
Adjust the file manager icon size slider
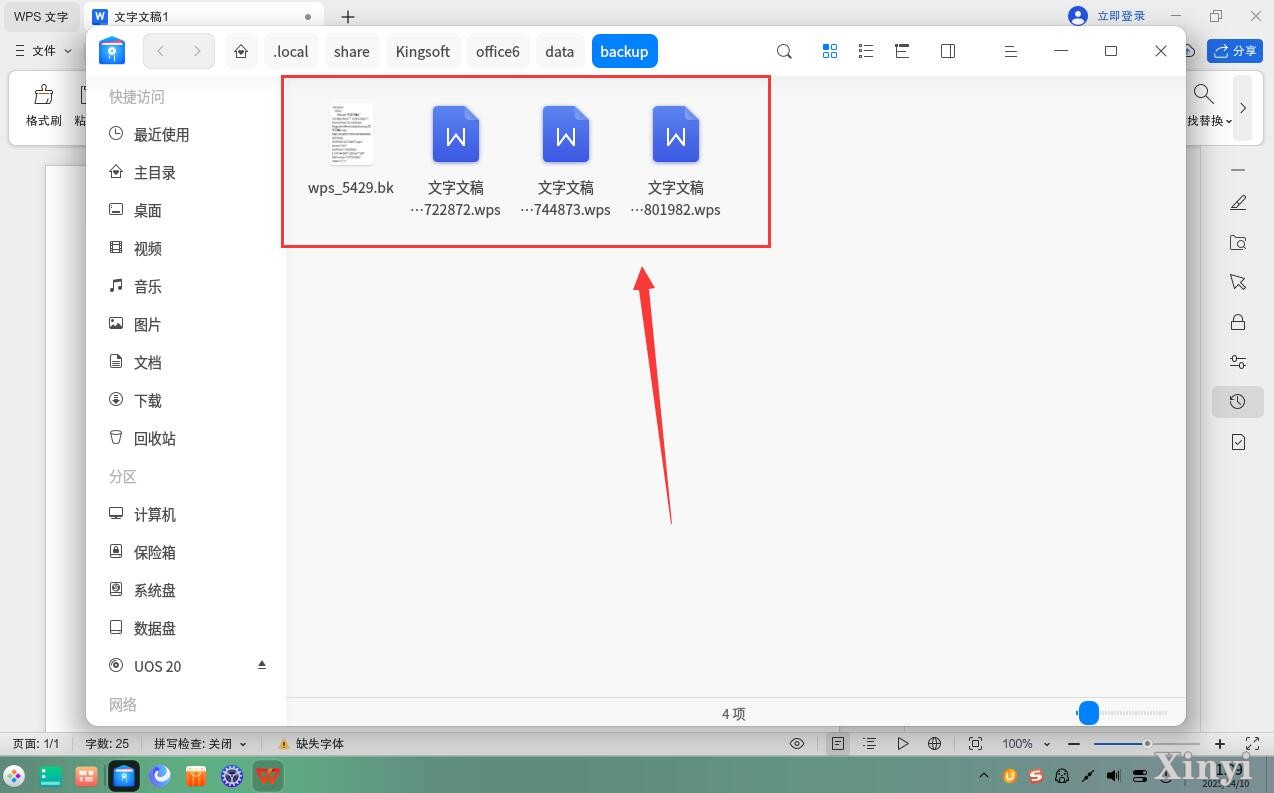click(1089, 713)
